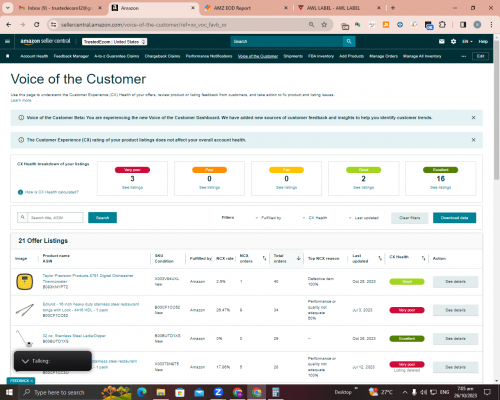Click the Download data button
The height and width of the screenshot is (400, 500).
(x=454, y=218)
